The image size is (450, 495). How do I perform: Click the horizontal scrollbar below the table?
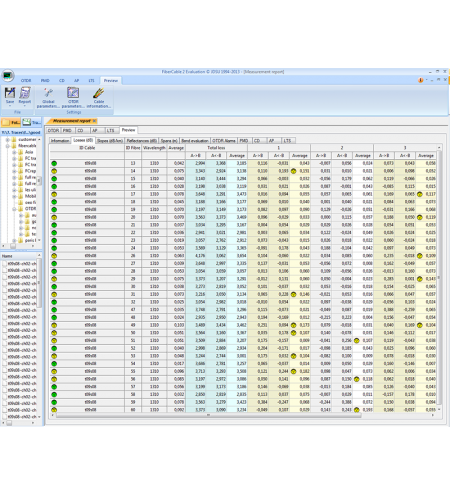point(208,415)
